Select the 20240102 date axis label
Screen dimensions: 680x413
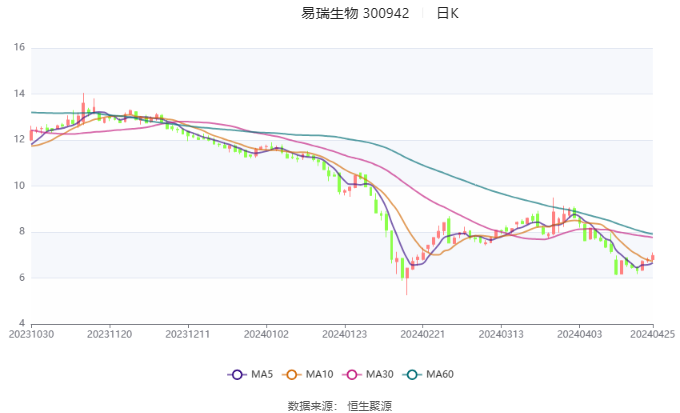point(266,334)
